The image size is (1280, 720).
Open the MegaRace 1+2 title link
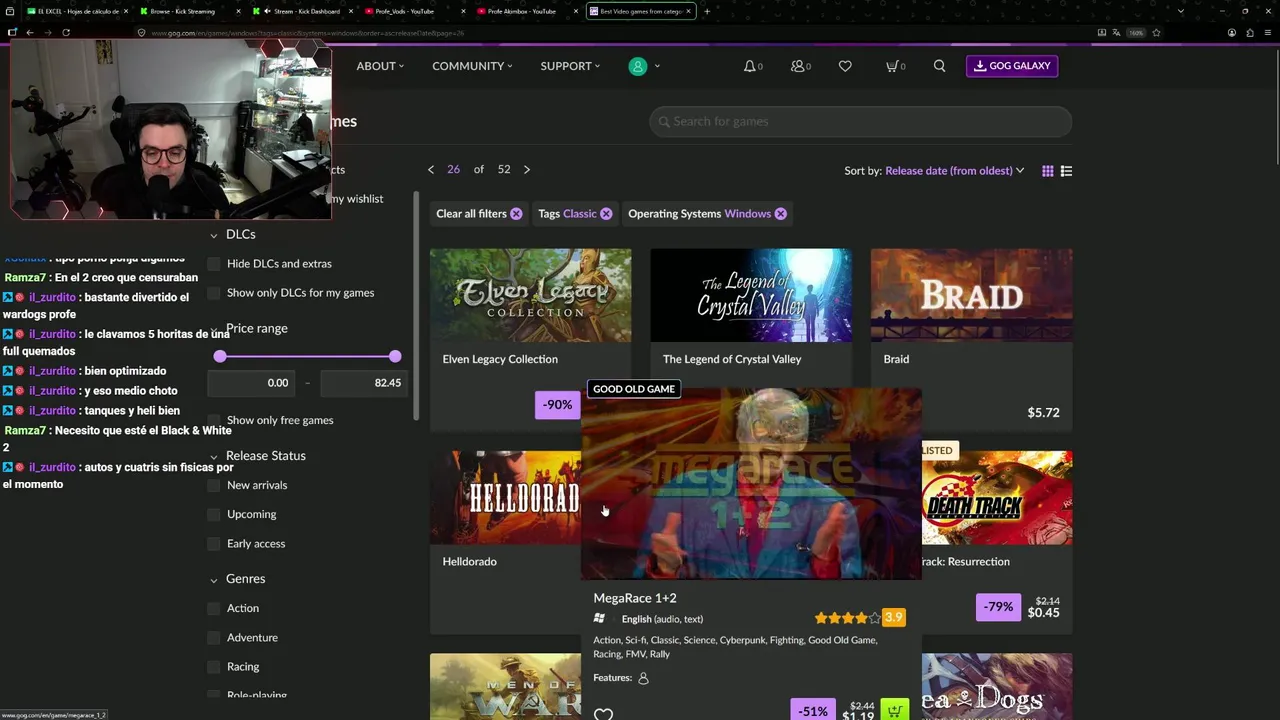coord(635,598)
